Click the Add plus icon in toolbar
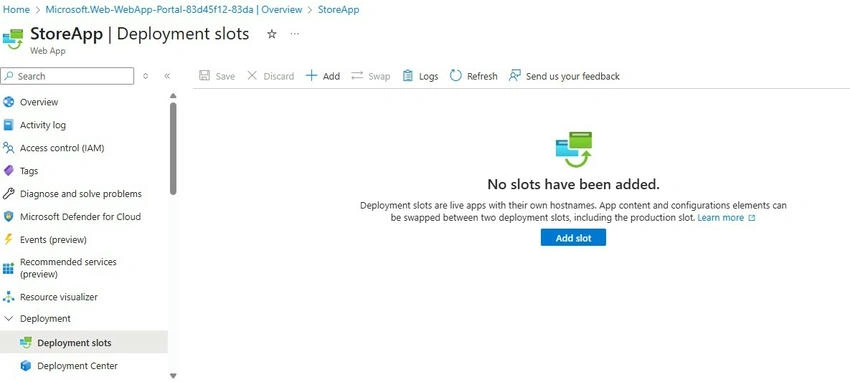The image size is (850, 382). click(x=311, y=76)
